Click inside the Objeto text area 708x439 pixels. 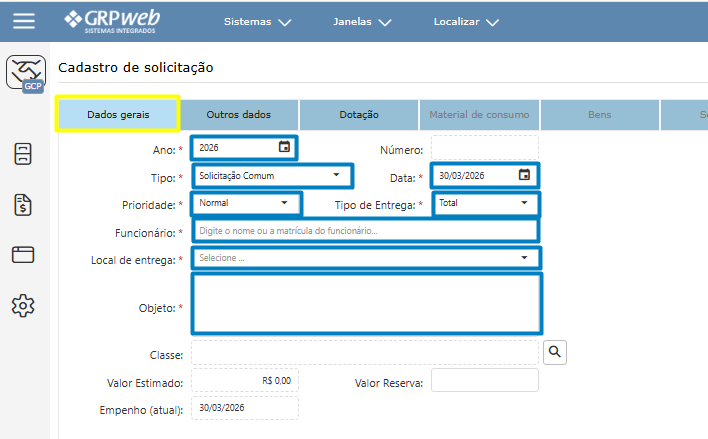point(366,304)
